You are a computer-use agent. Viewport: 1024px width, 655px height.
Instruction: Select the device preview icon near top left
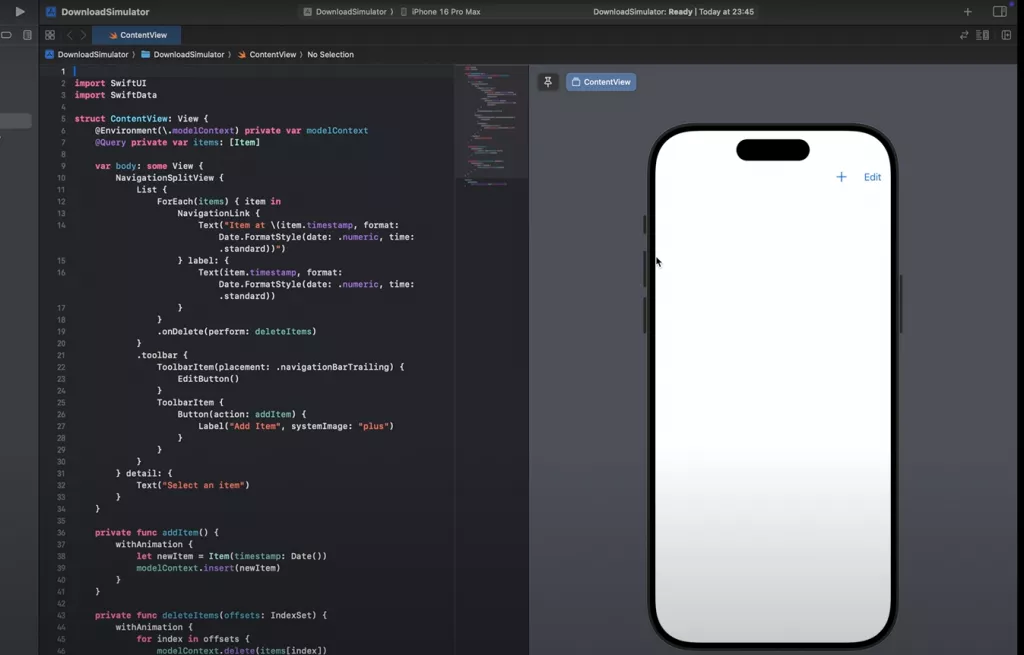27,34
